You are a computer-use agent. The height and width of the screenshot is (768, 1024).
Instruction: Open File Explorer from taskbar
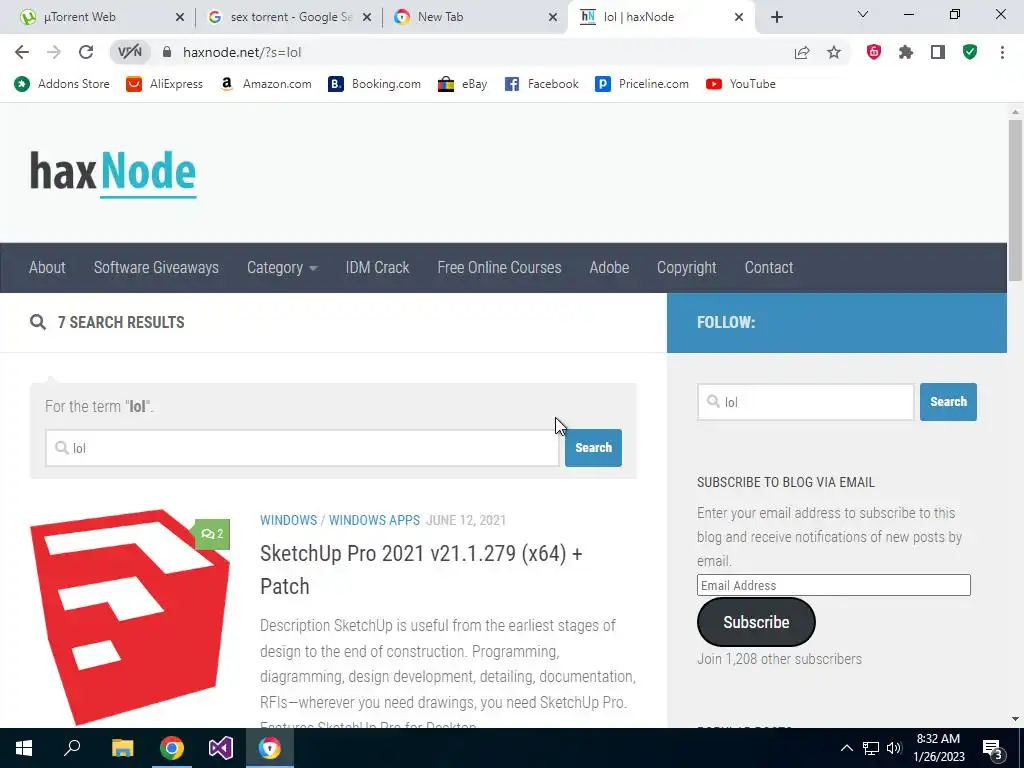[122, 748]
